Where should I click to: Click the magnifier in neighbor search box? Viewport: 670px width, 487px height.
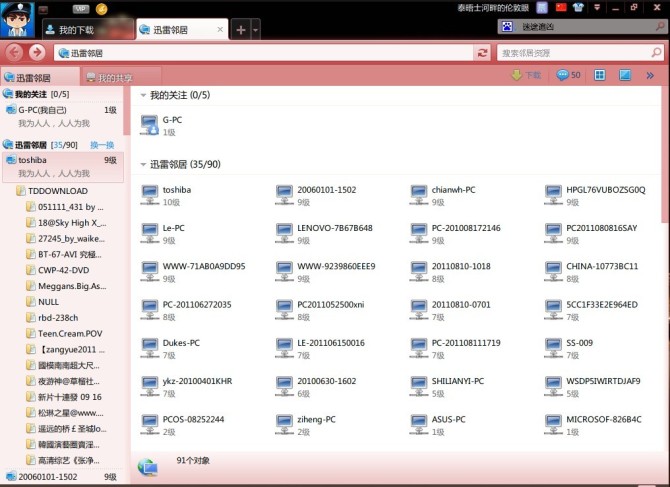click(656, 53)
